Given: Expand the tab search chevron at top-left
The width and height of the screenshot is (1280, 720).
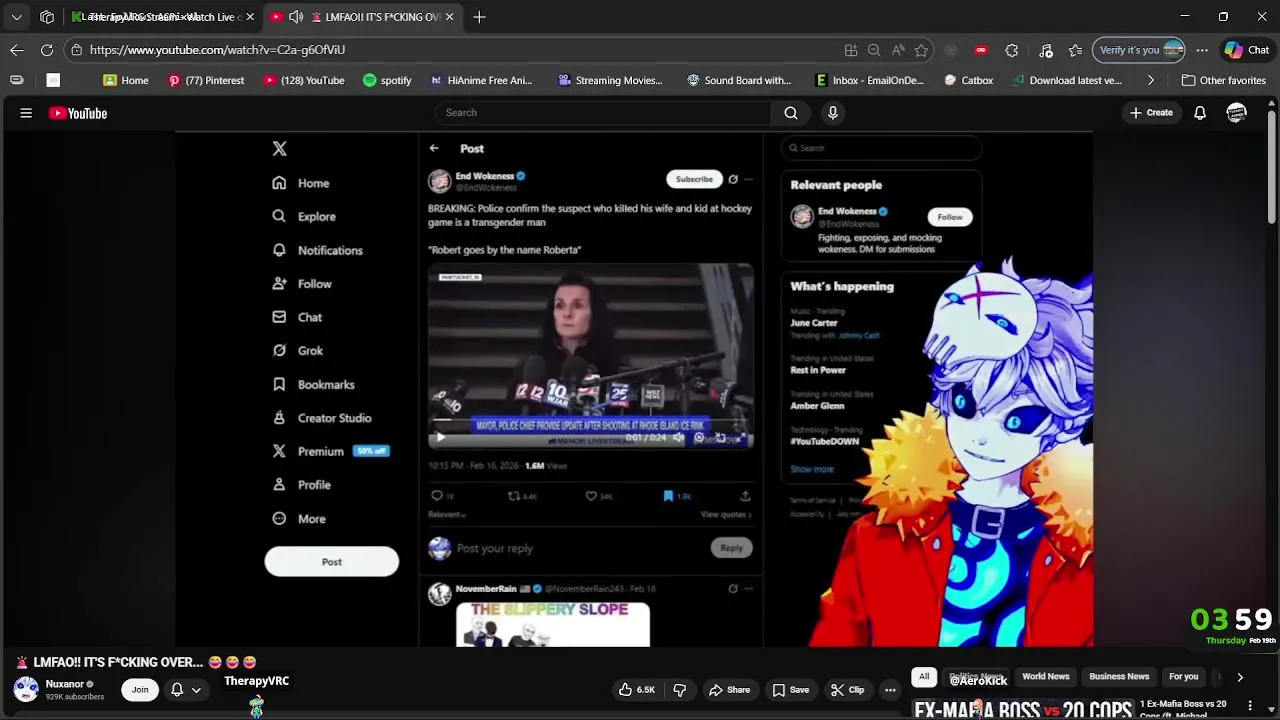Looking at the screenshot, I should 17,17.
